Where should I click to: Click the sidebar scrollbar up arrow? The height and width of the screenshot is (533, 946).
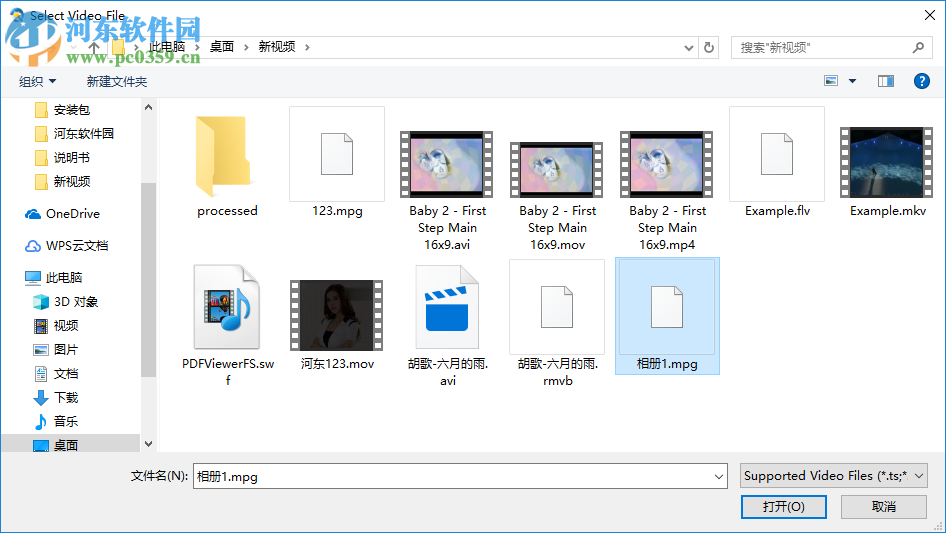click(x=148, y=107)
